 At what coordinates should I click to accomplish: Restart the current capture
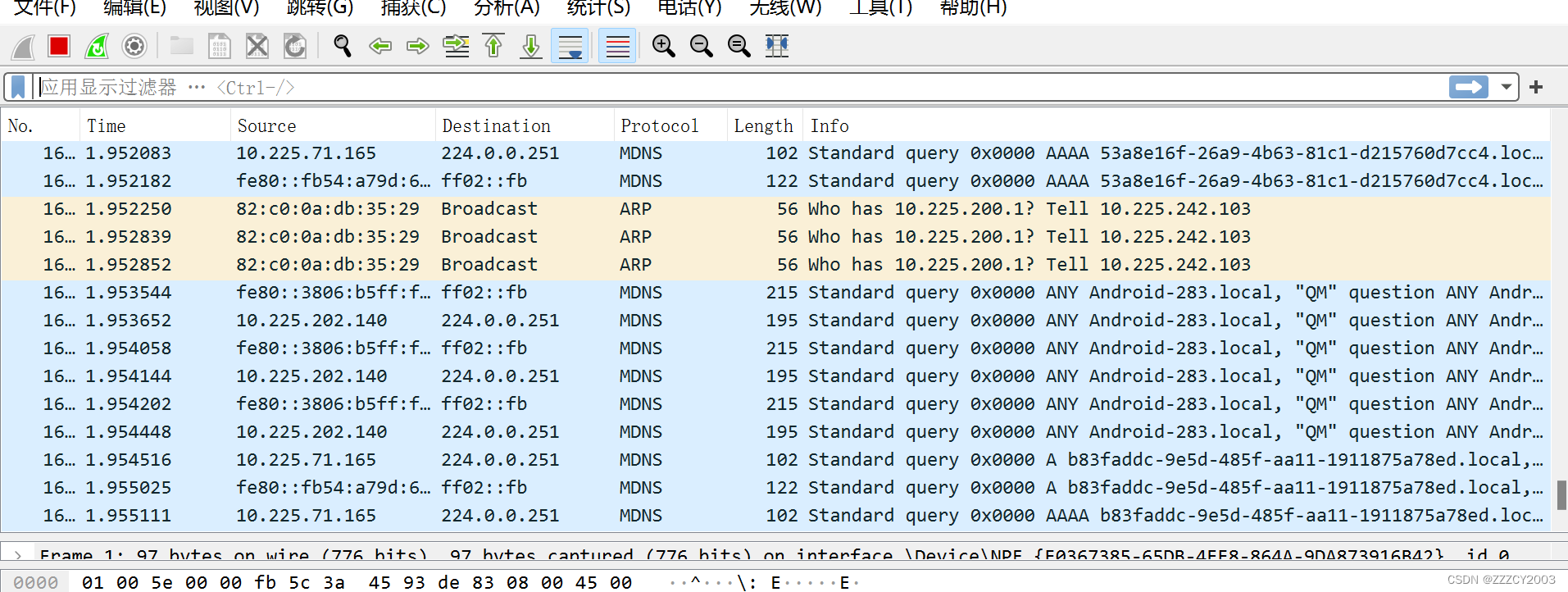point(97,46)
